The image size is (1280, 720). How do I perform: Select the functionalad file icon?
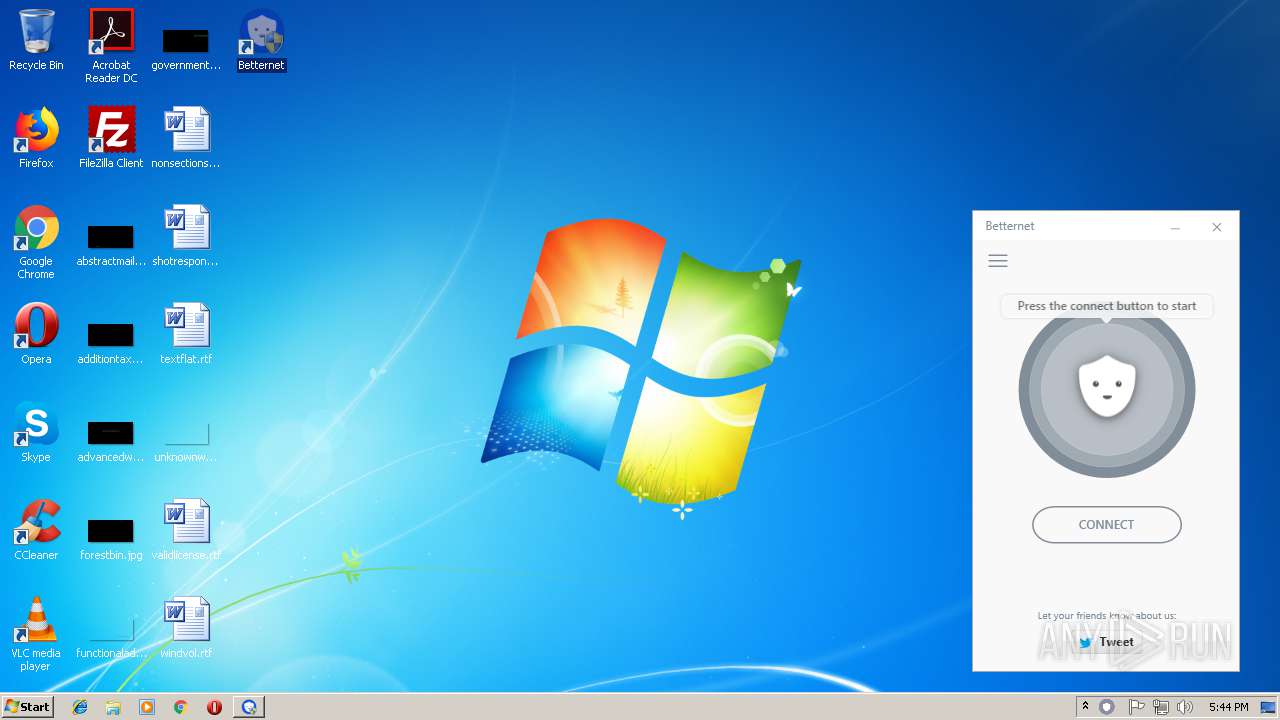(x=111, y=637)
